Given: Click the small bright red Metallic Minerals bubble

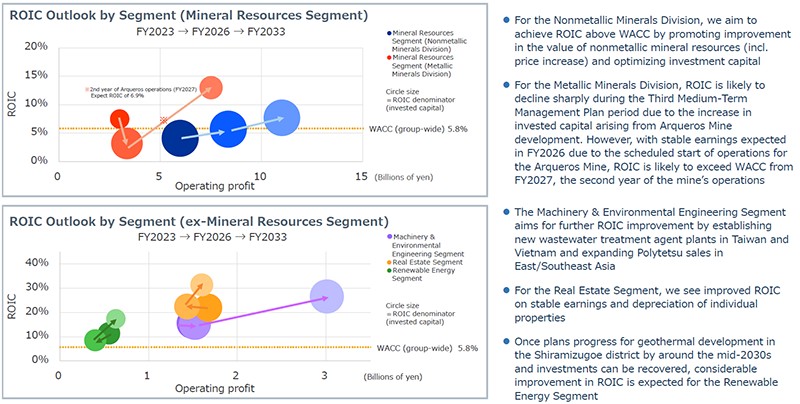Looking at the screenshot, I should (x=120, y=120).
